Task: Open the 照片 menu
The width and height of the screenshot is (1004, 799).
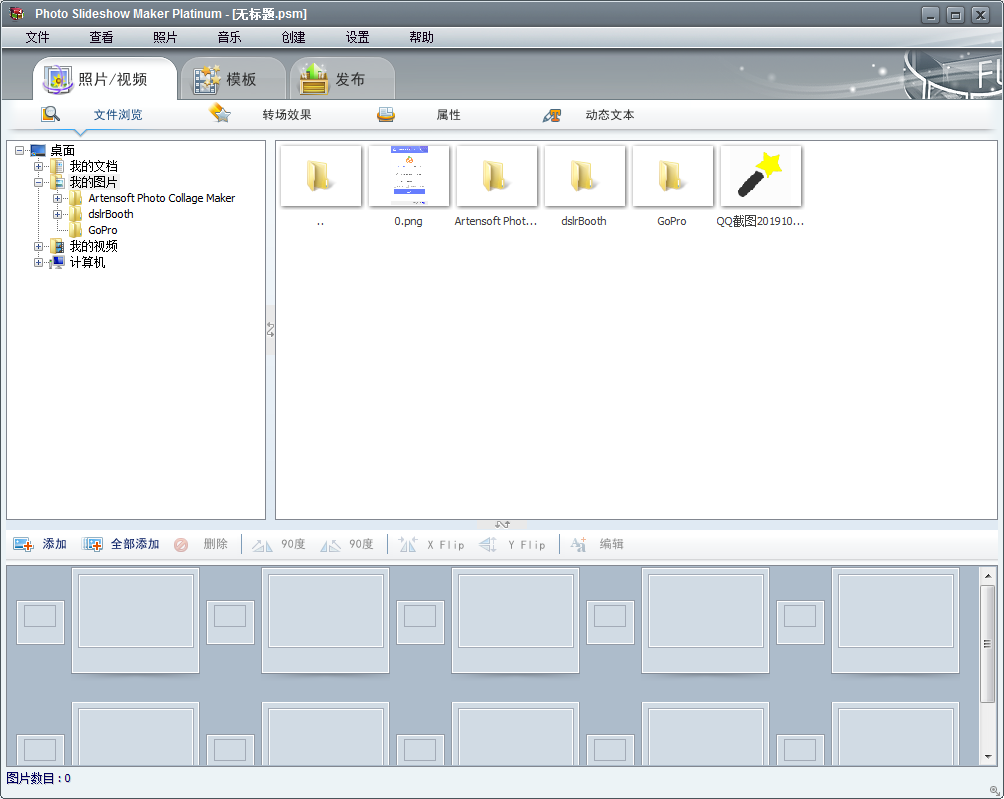Action: pos(165,37)
